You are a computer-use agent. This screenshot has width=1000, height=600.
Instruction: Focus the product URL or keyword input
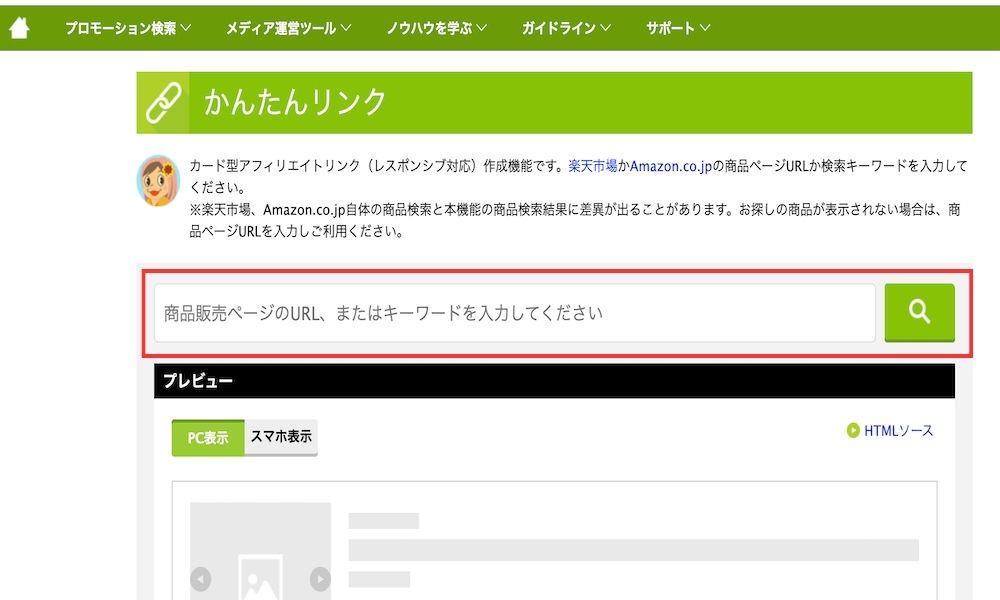[514, 313]
